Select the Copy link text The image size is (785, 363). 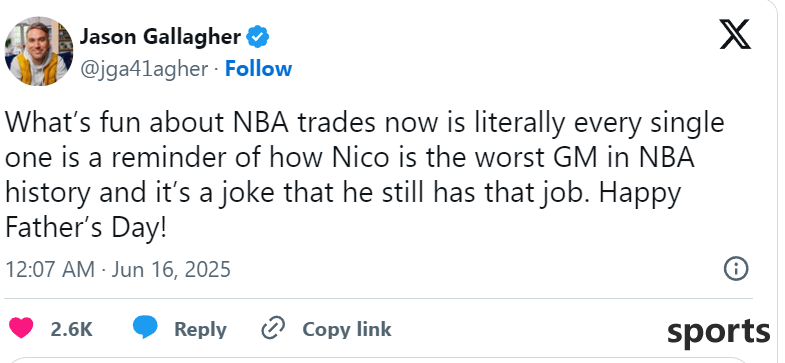(347, 329)
